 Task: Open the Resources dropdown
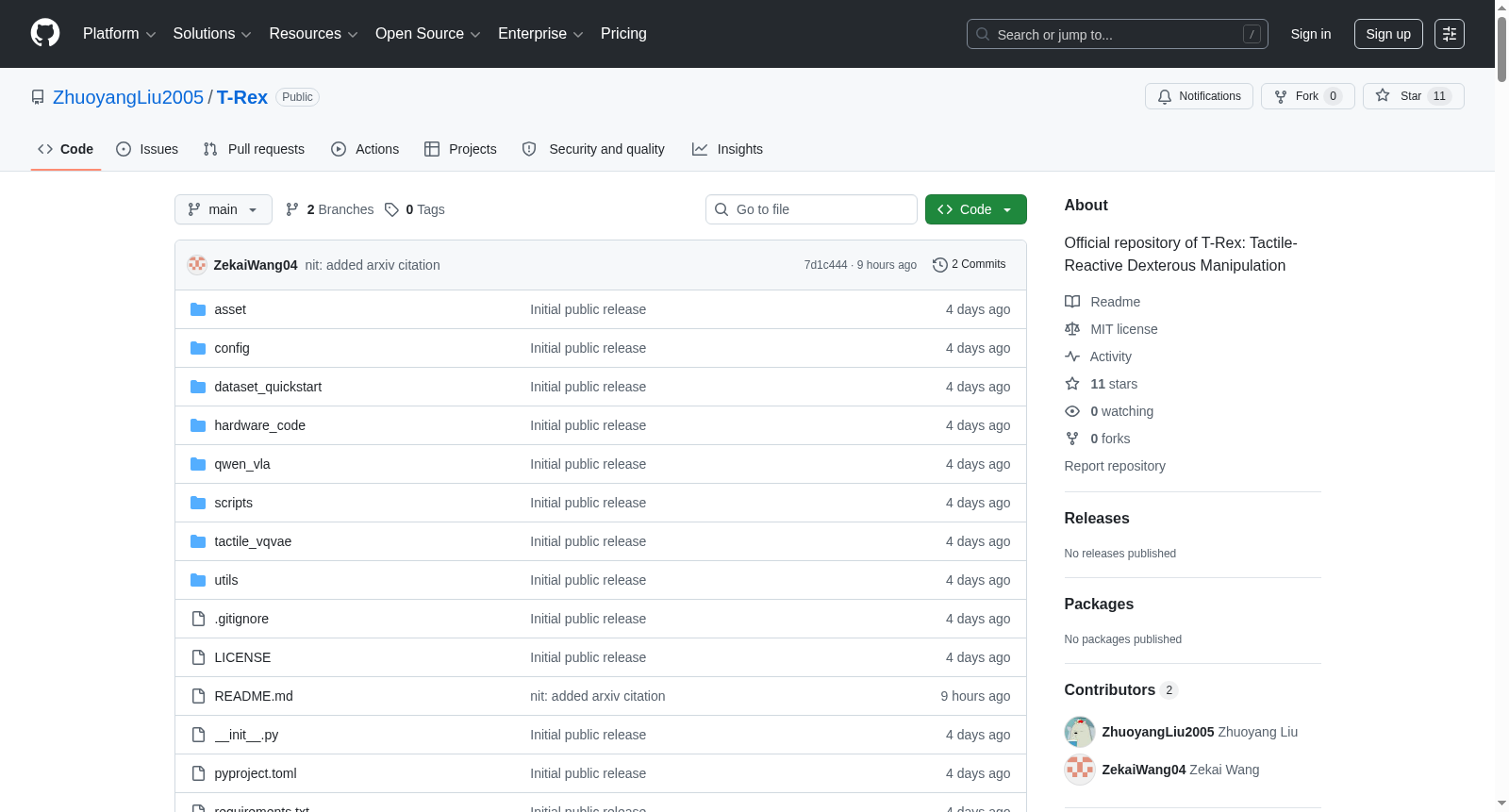click(313, 34)
